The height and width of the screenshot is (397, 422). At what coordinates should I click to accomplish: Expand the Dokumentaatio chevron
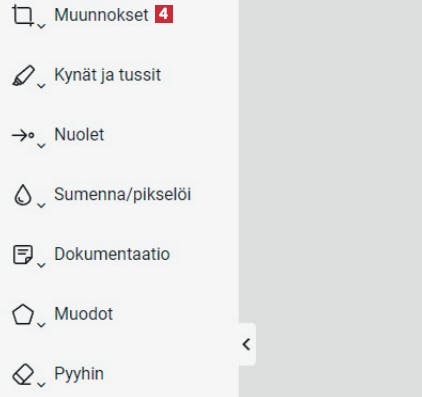click(41, 265)
